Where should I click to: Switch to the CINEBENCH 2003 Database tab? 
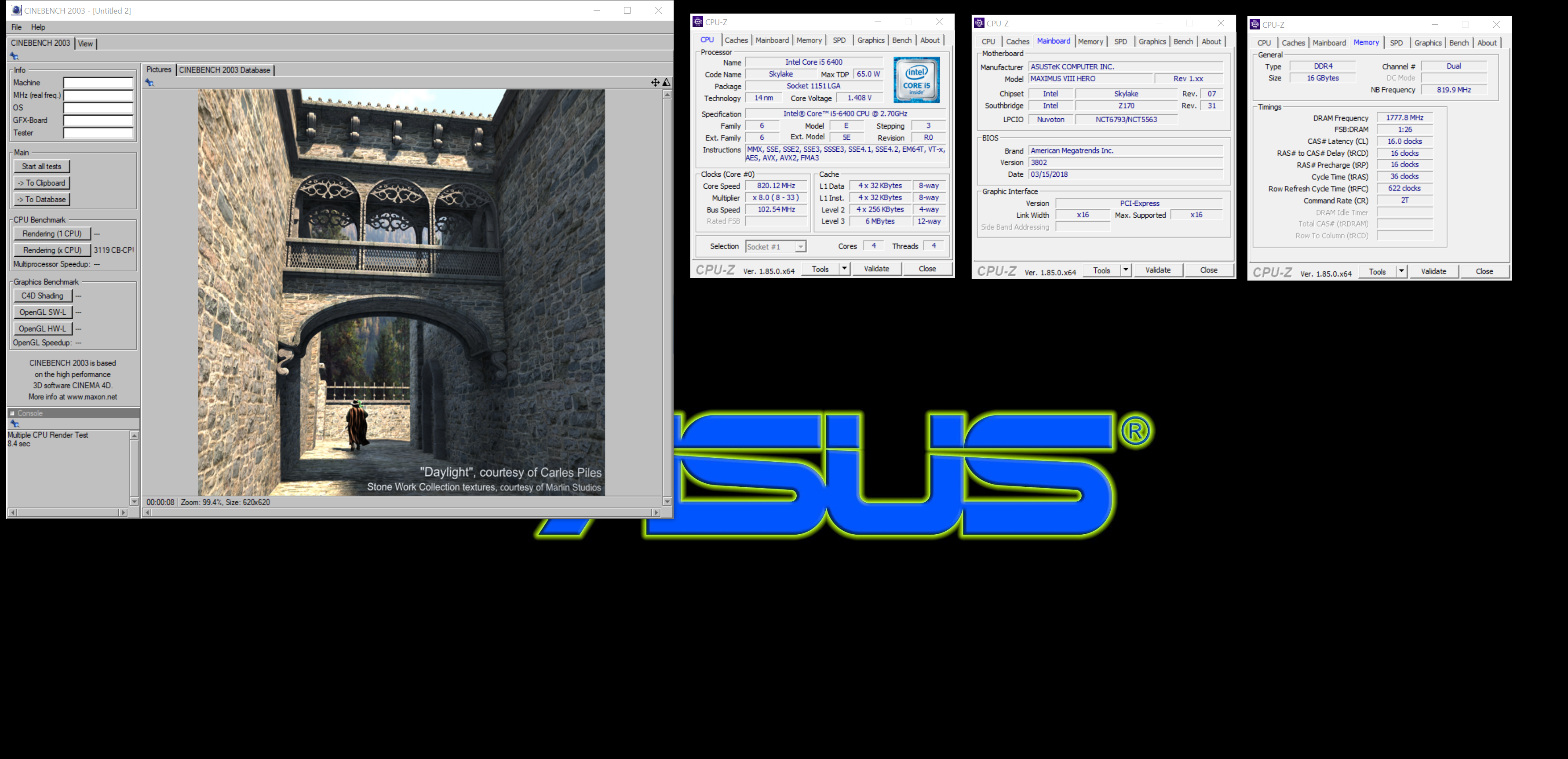point(225,70)
